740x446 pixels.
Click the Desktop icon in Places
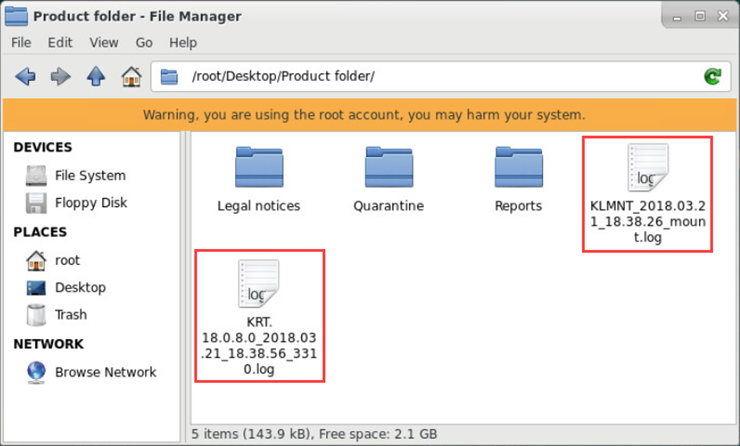[36, 287]
